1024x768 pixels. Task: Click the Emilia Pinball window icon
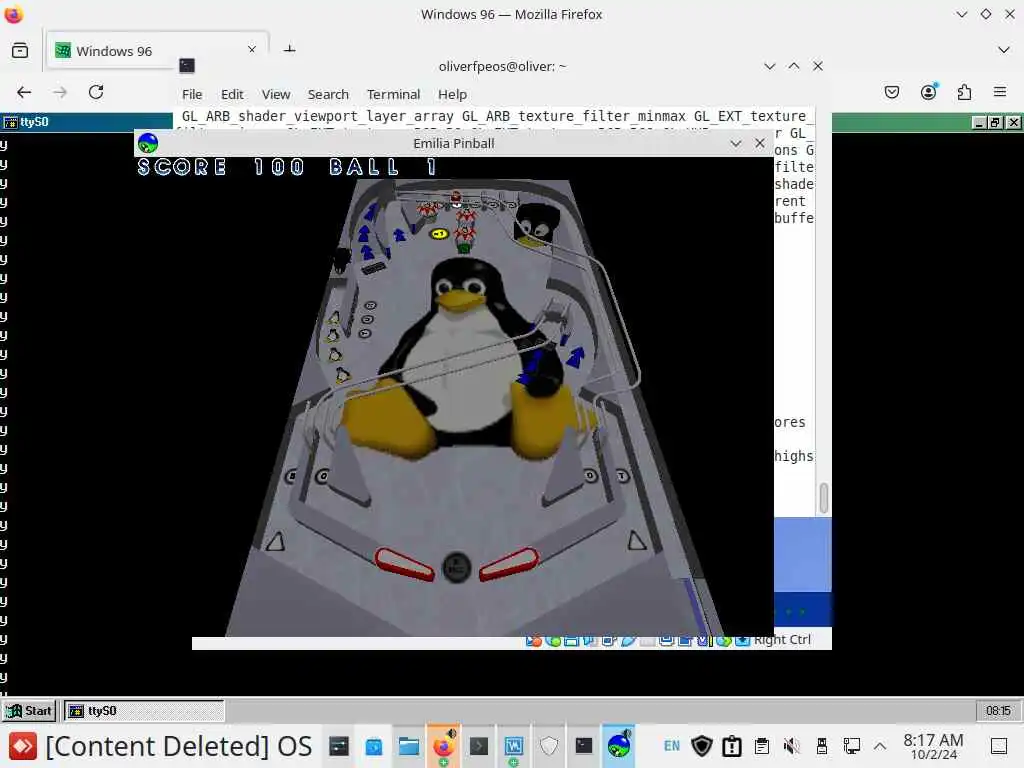coord(148,143)
